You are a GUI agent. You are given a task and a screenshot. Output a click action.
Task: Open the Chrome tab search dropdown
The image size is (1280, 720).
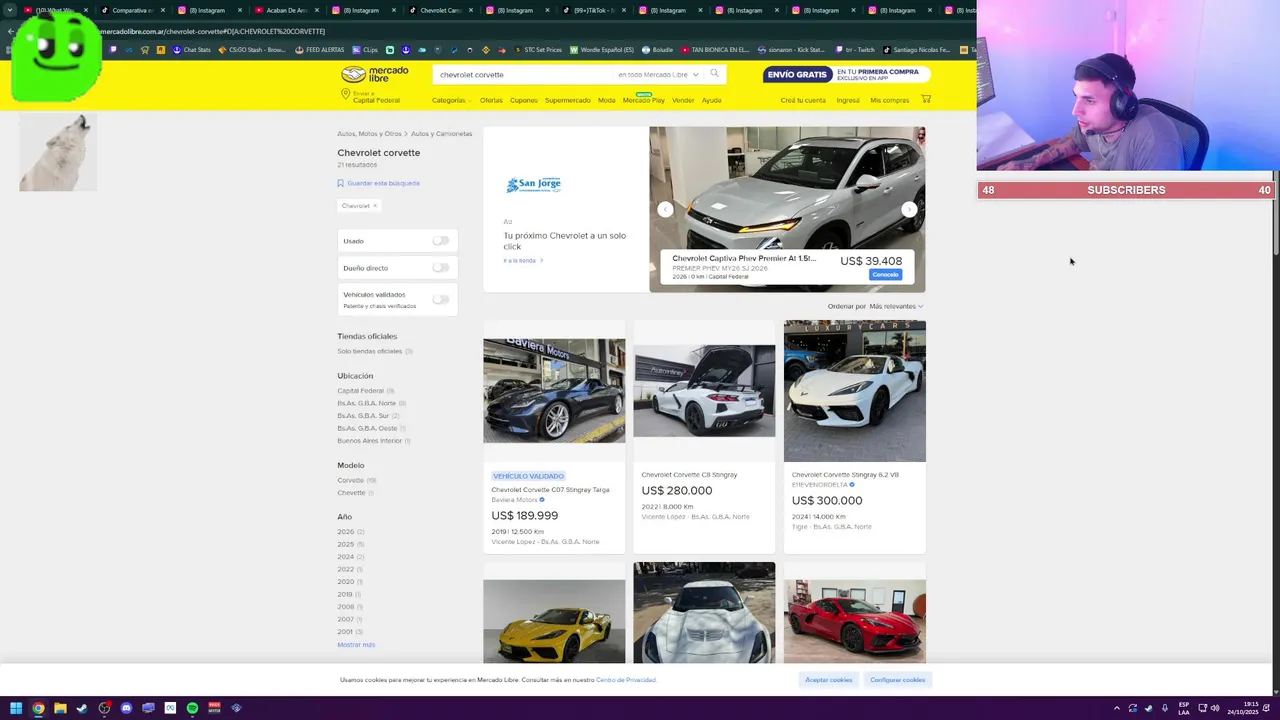pos(9,10)
